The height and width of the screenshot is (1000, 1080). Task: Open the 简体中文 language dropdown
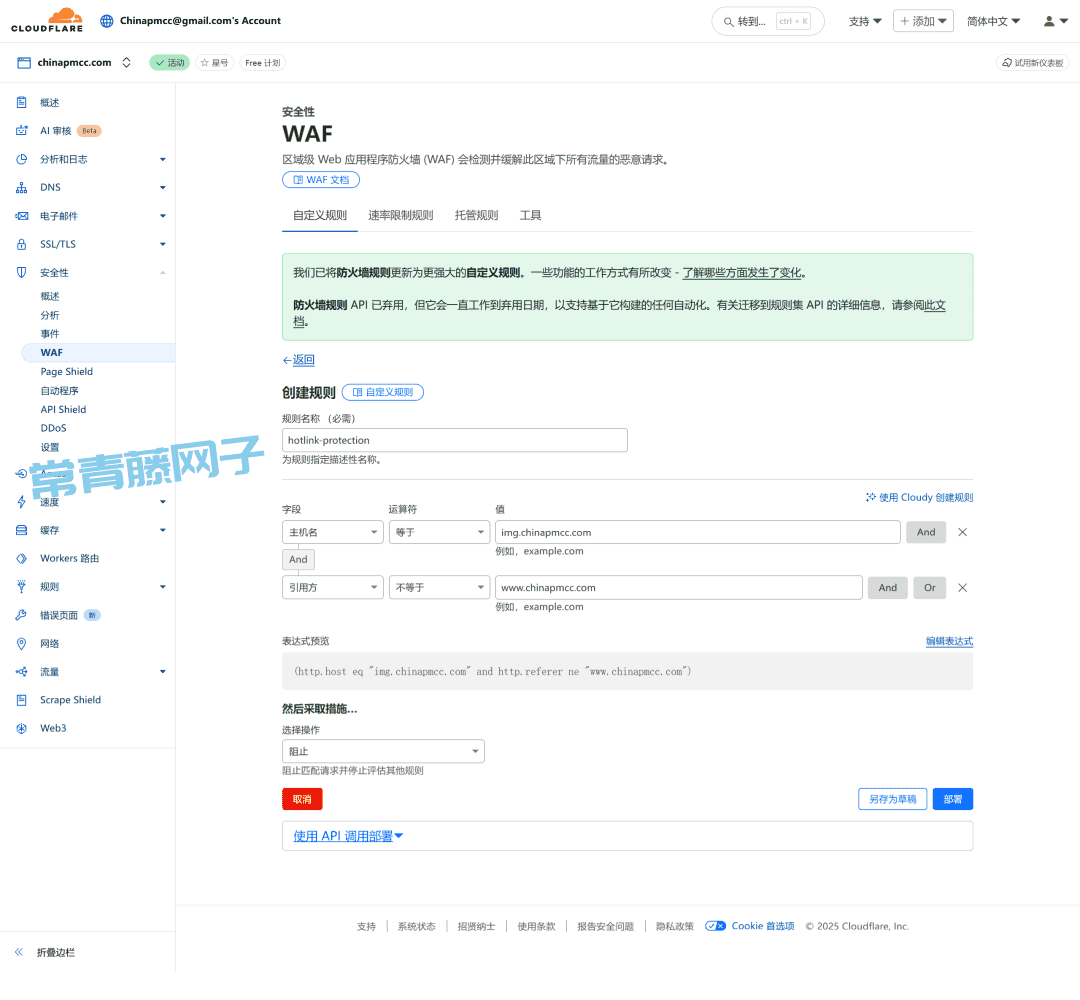click(x=993, y=21)
